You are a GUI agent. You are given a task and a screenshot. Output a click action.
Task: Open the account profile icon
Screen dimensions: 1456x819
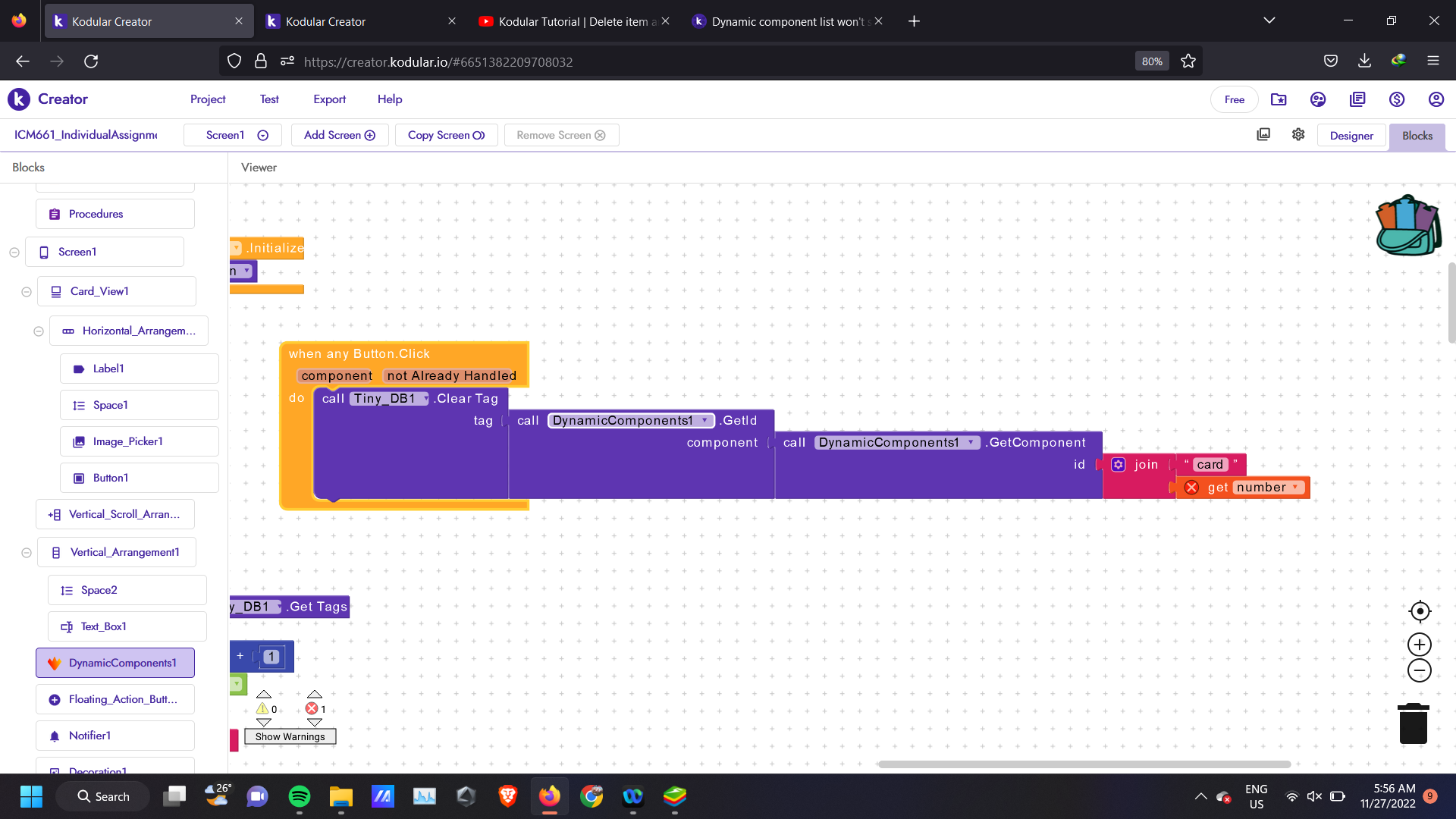1436,99
